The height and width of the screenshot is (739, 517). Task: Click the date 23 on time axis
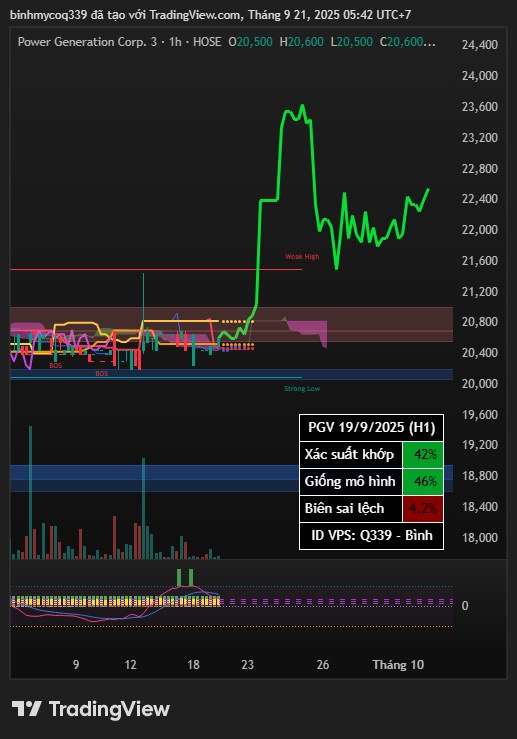pos(247,665)
